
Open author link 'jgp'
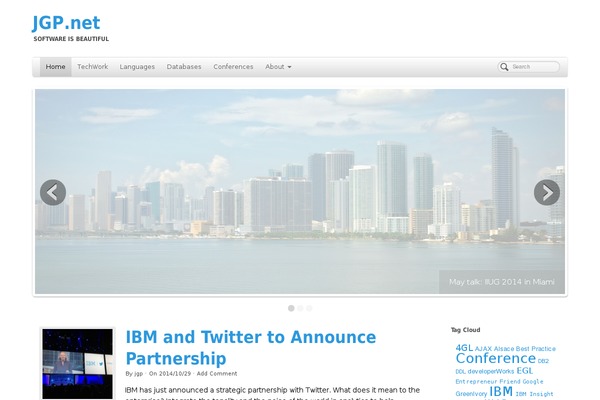click(139, 374)
